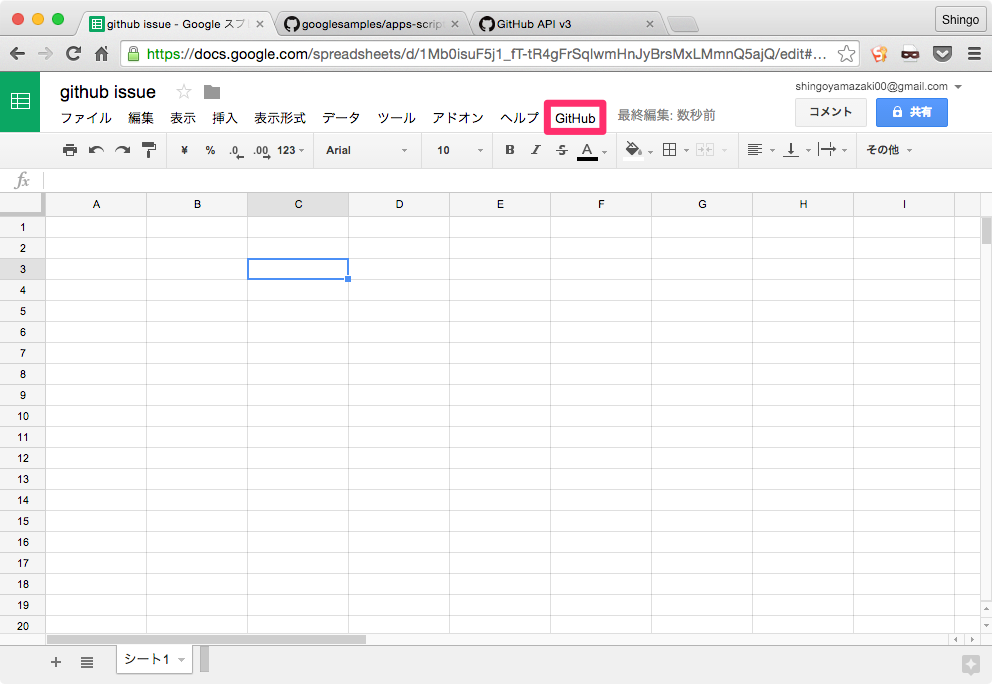The width and height of the screenshot is (992, 684).
Task: Click the 共有 share button
Action: coord(911,112)
